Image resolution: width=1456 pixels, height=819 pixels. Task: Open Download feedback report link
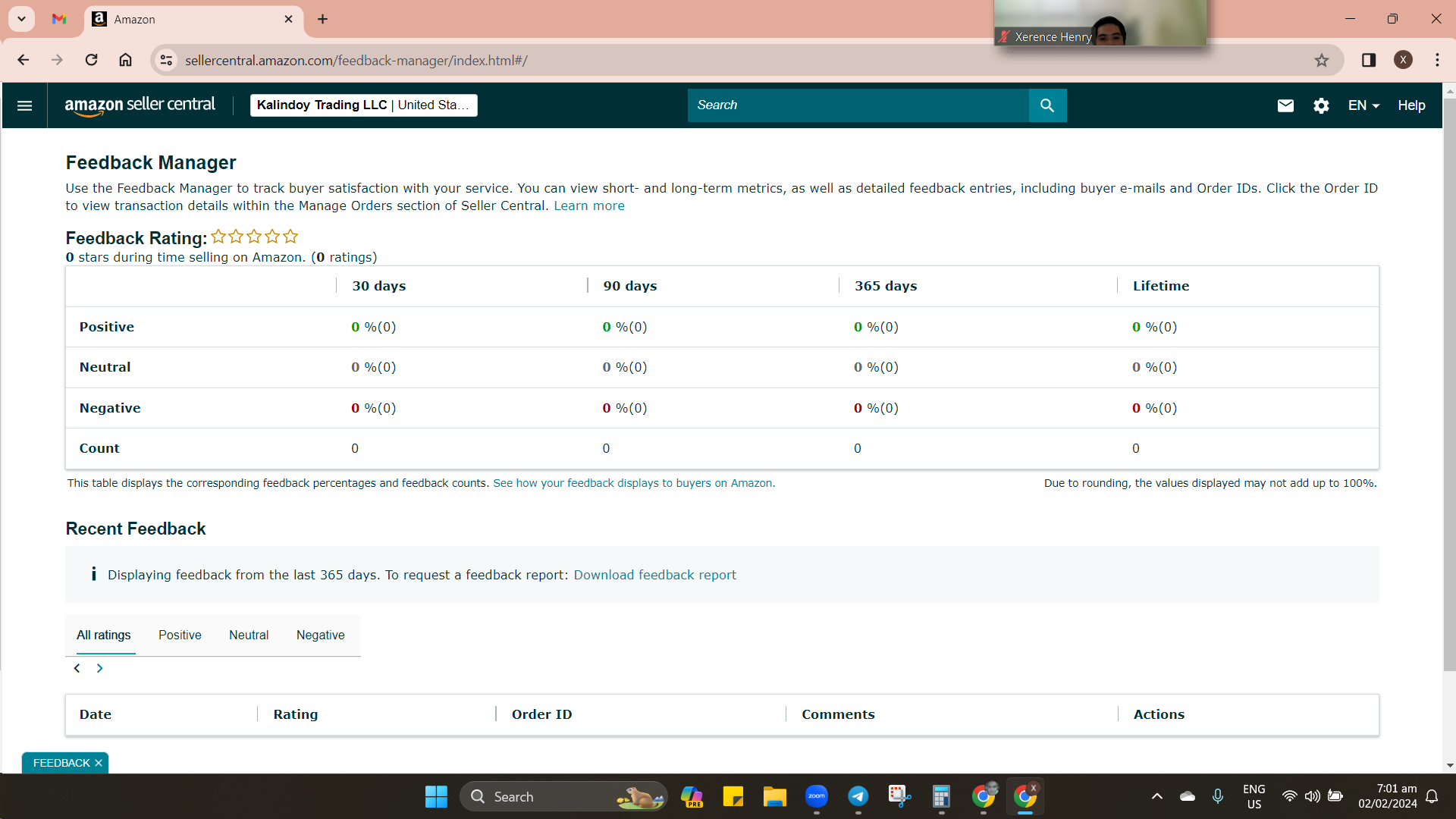point(654,575)
